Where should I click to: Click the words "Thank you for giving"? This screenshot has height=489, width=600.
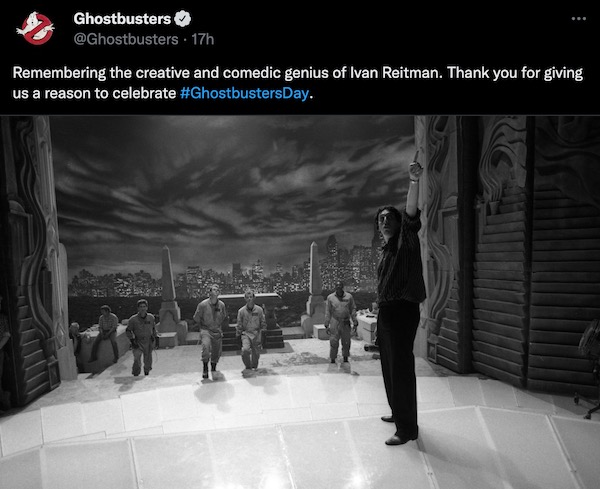[x=515, y=73]
